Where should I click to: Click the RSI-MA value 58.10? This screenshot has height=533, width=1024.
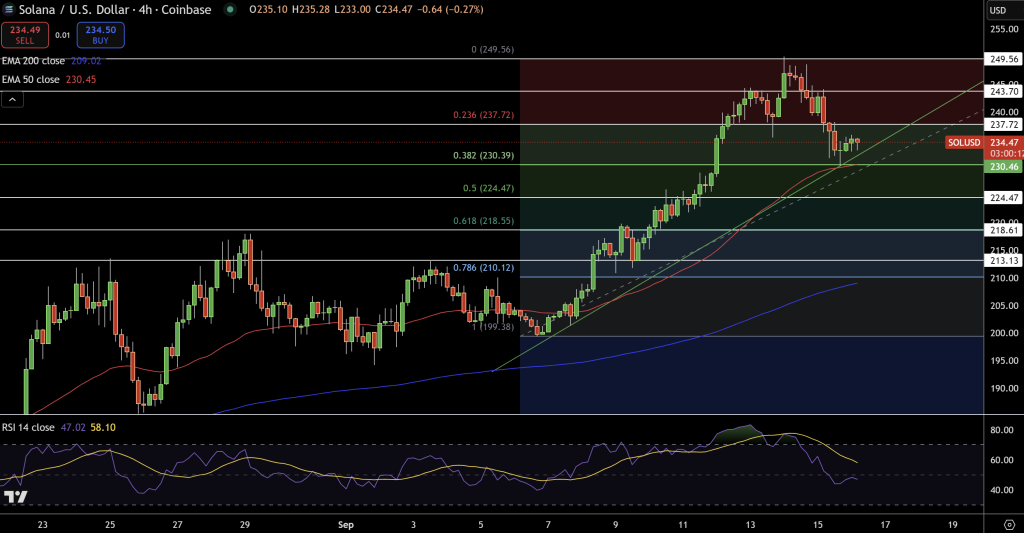[x=103, y=428]
